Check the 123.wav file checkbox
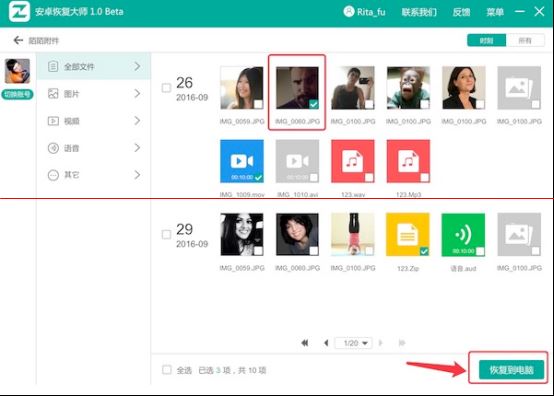The width and height of the screenshot is (554, 396). 369,177
